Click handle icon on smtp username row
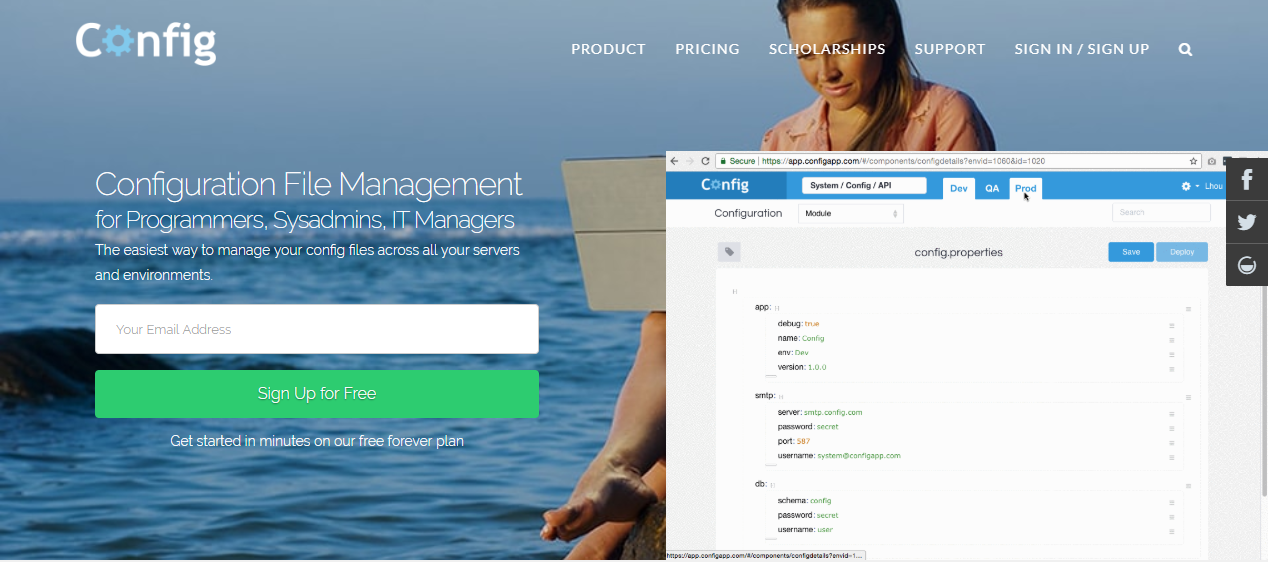The width and height of the screenshot is (1268, 562). (1171, 457)
